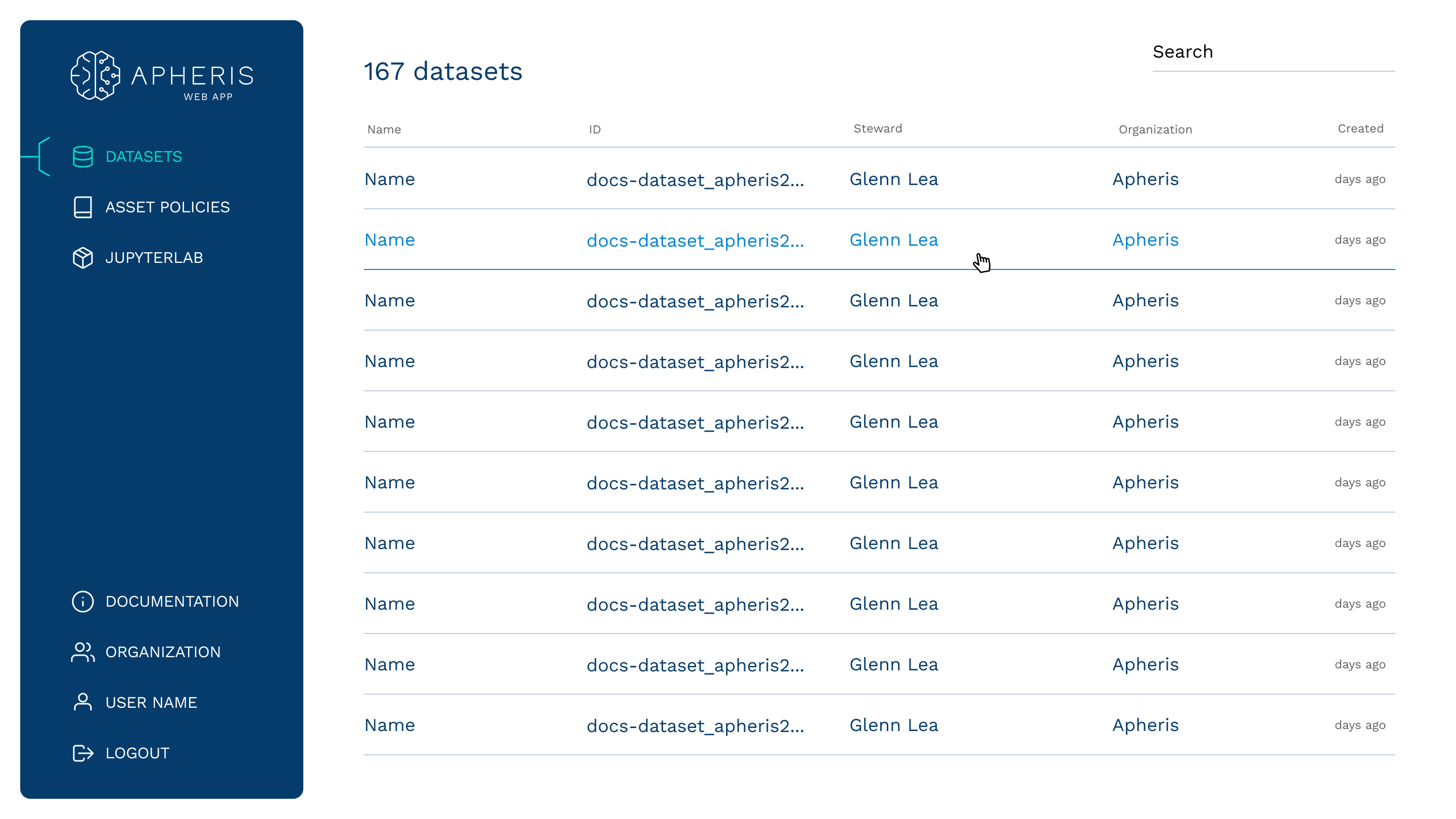Click the JupyterLab cube icon
The width and height of the screenshot is (1456, 819).
pyautogui.click(x=82, y=258)
